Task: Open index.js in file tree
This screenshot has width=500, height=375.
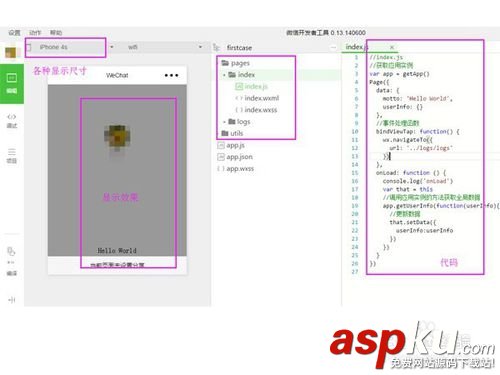Action: (x=251, y=86)
